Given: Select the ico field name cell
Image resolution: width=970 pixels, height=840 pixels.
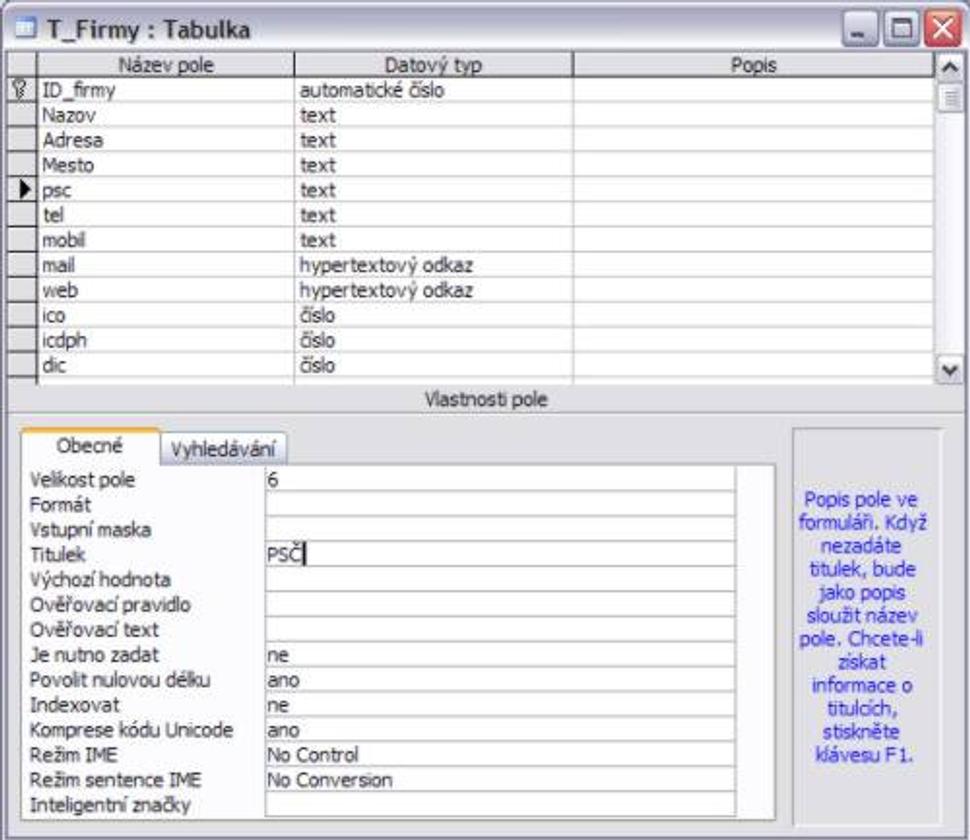Looking at the screenshot, I should (x=166, y=315).
